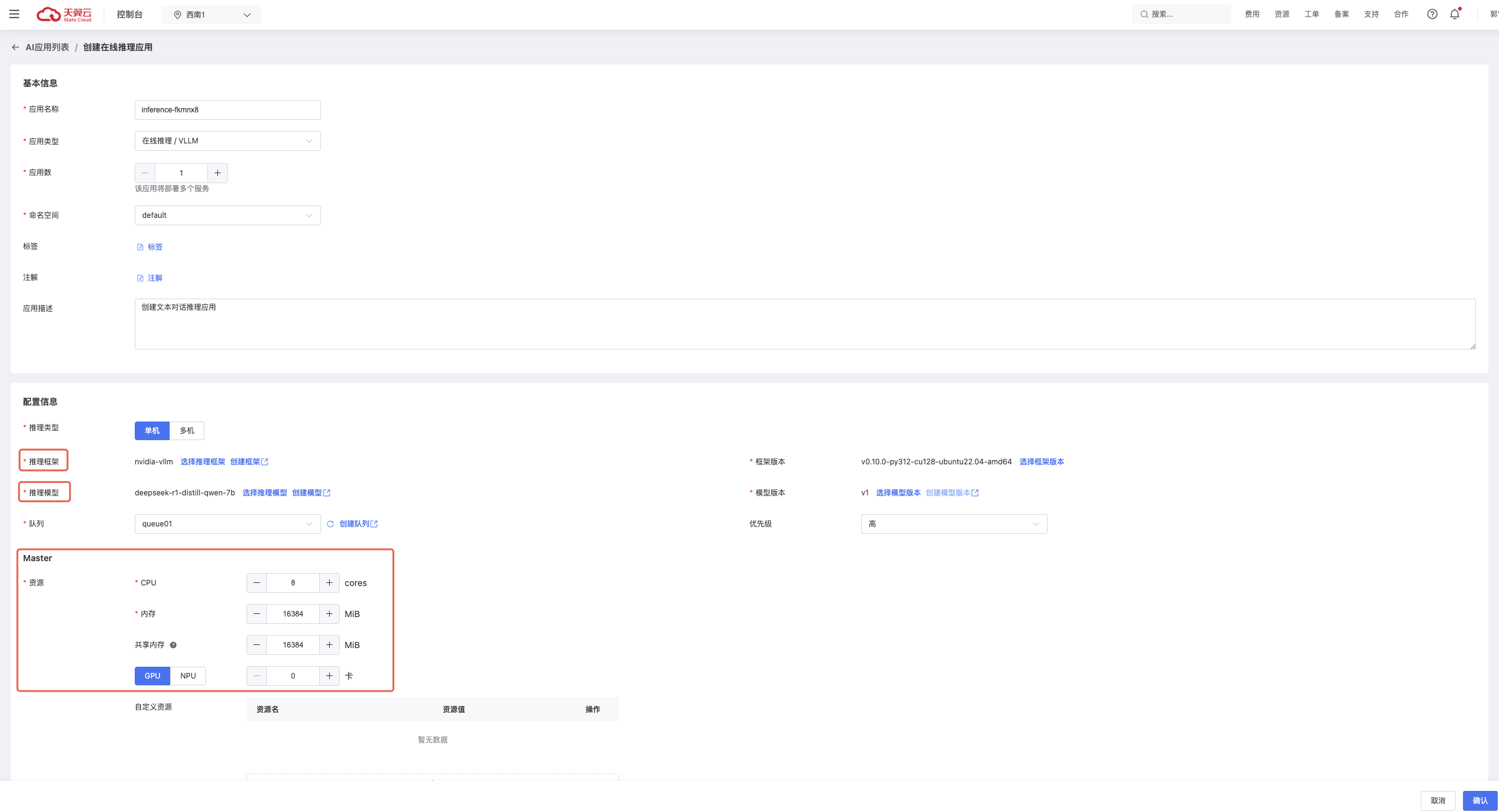Viewport: 1499px width, 812px height.
Task: Select 多机 inference type
Action: [186, 431]
